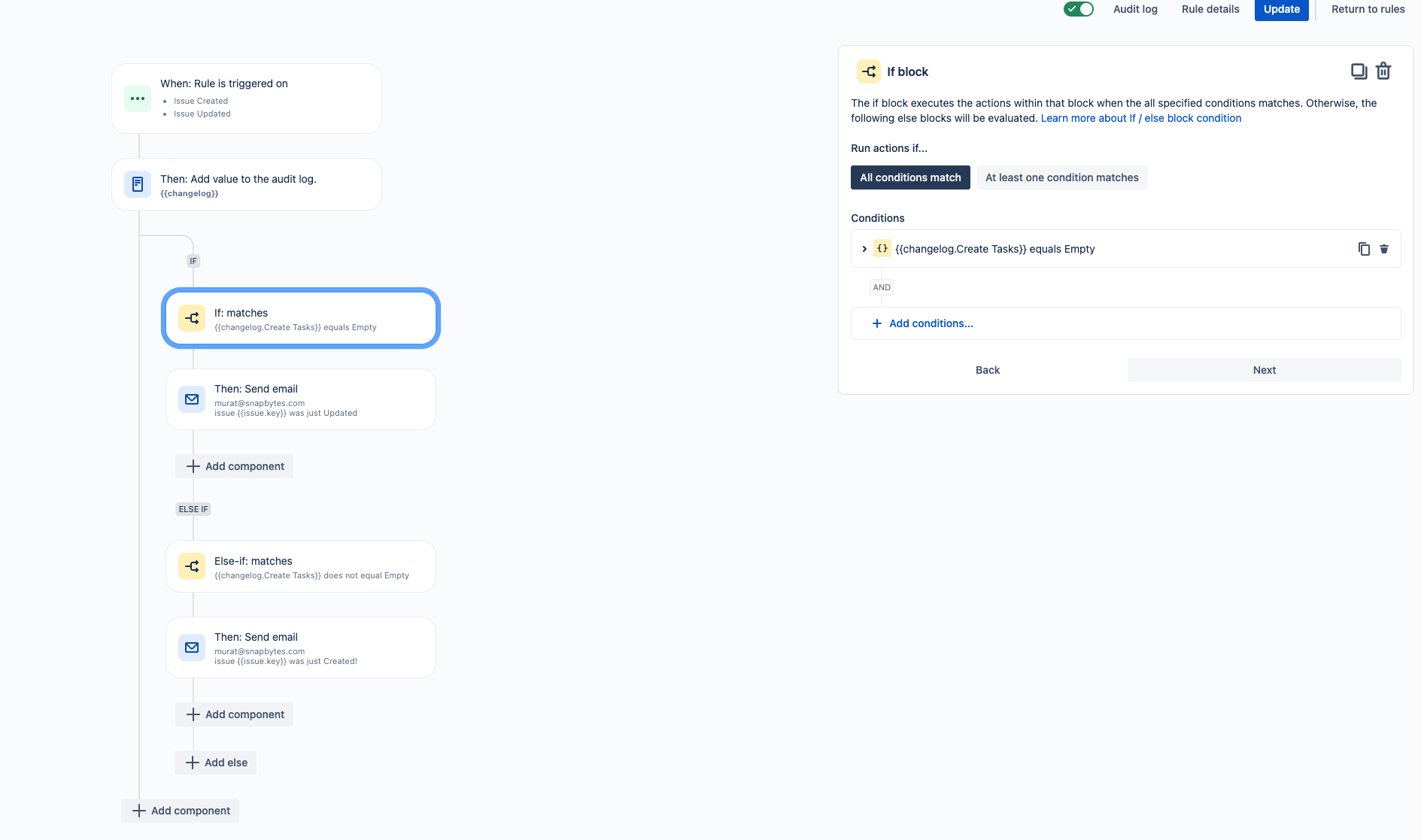The image size is (1421, 840).
Task: Remove the changelog condition via its trash icon
Action: click(1385, 248)
